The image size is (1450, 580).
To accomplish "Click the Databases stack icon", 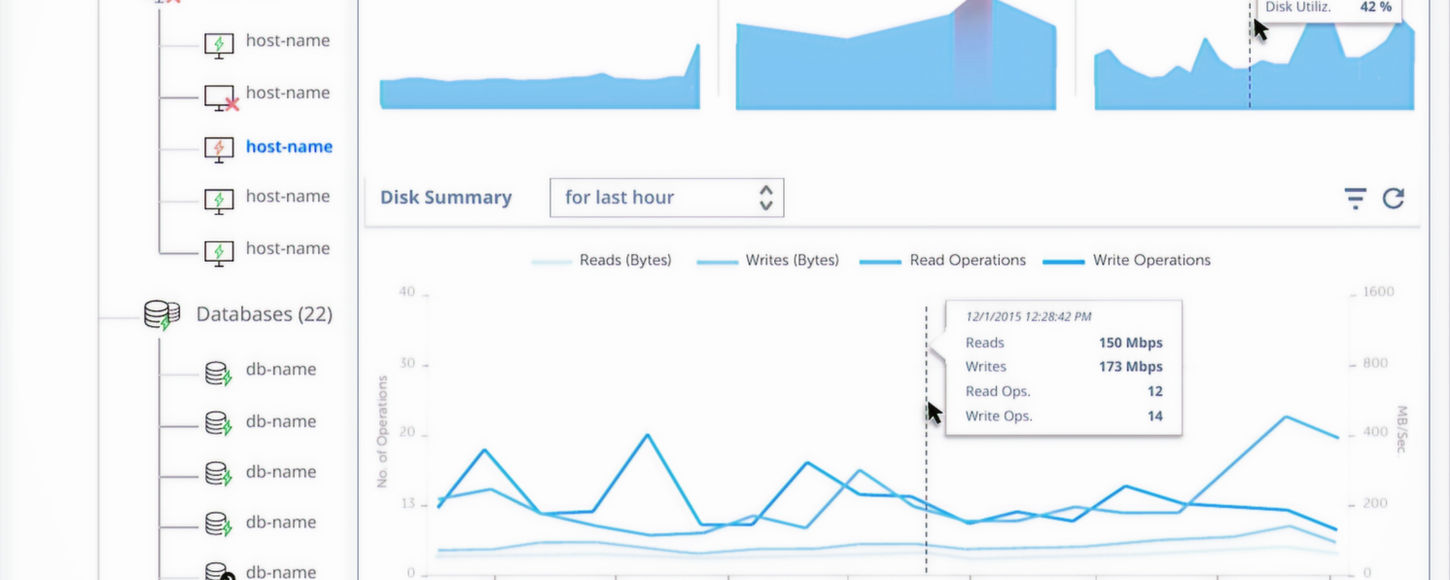I will 162,315.
